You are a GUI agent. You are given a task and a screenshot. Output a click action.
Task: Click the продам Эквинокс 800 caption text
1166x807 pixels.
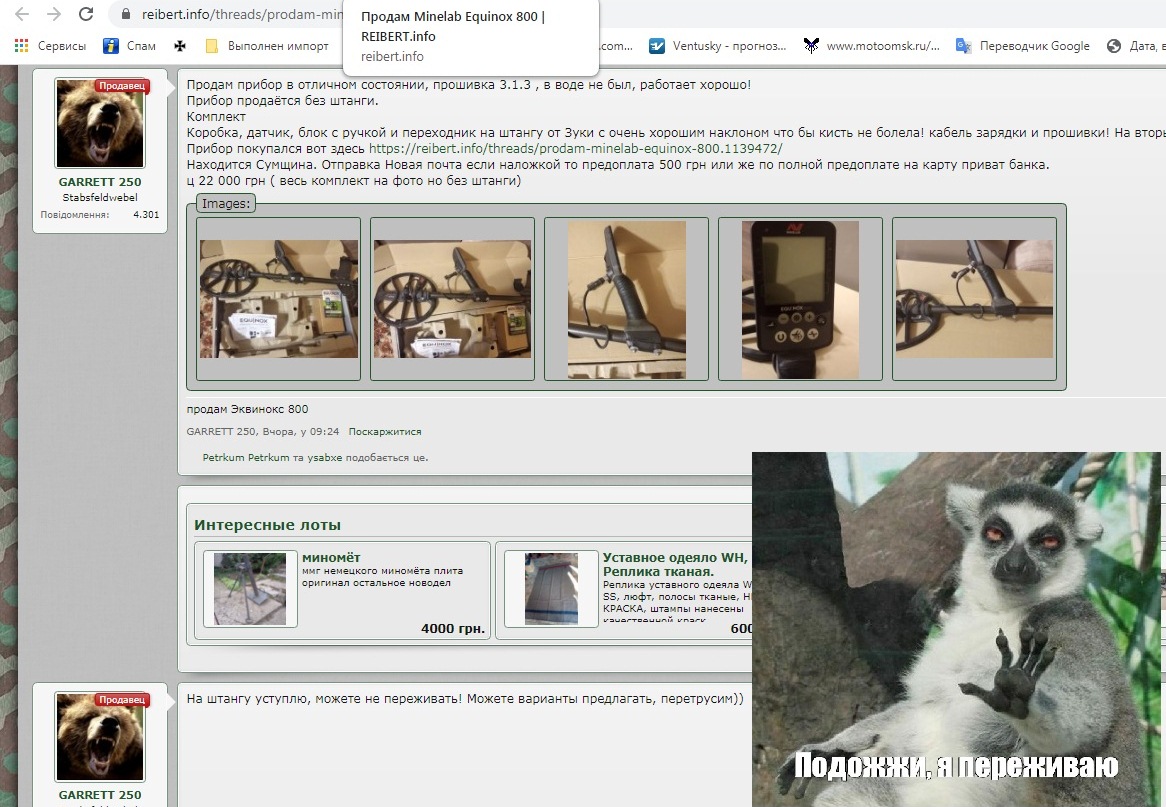click(x=248, y=409)
